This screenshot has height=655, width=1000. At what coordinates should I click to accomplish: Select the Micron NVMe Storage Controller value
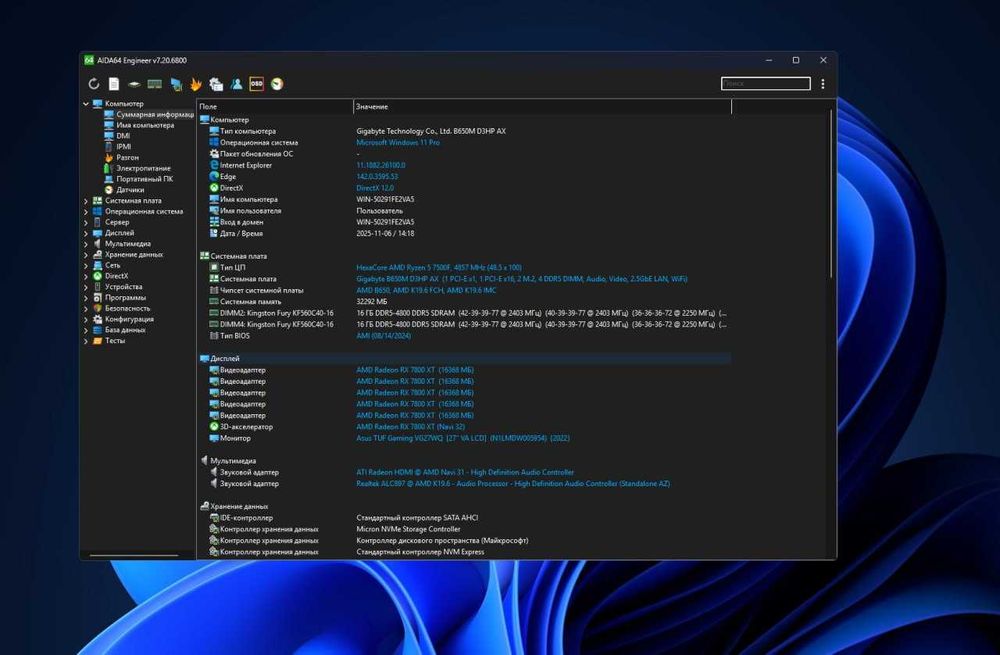coord(408,529)
